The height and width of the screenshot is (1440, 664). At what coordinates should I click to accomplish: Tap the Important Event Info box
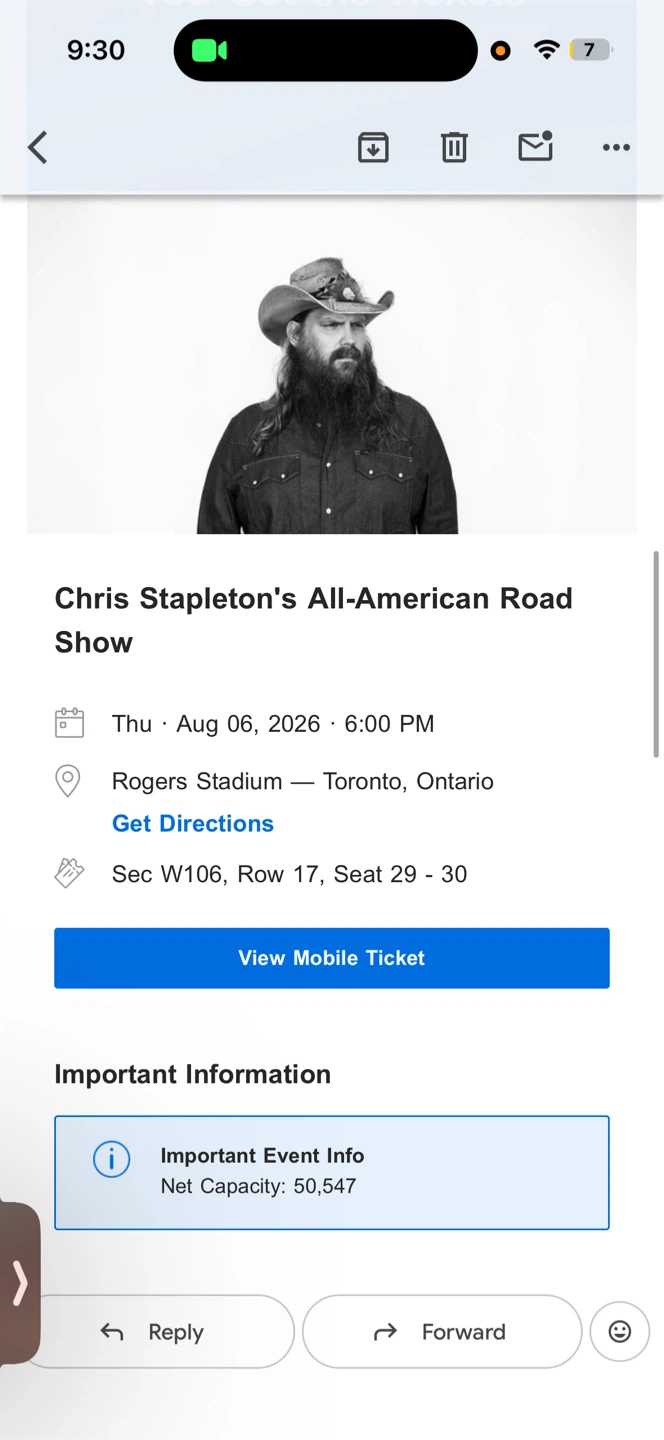pyautogui.click(x=332, y=1172)
